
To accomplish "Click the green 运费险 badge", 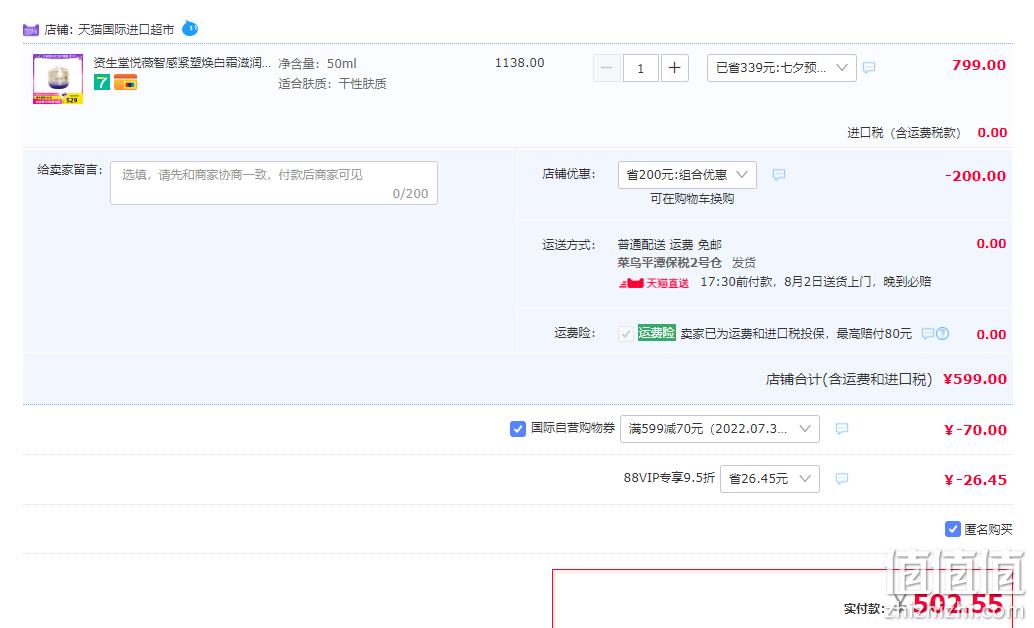I will [x=657, y=333].
